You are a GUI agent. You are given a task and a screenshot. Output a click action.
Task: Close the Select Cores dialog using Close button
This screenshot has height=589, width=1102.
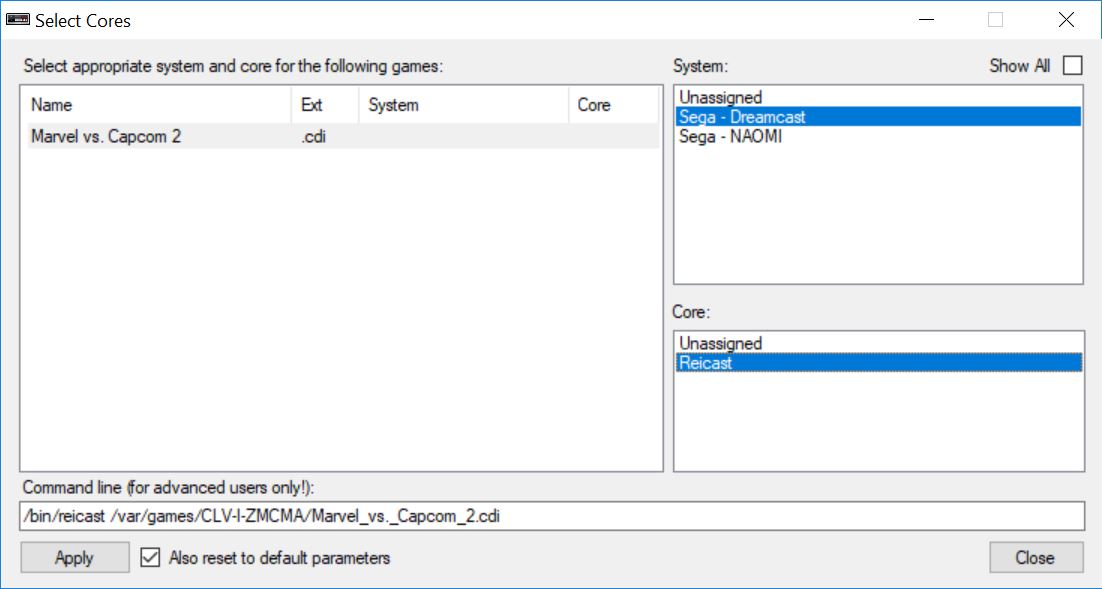coord(1036,557)
